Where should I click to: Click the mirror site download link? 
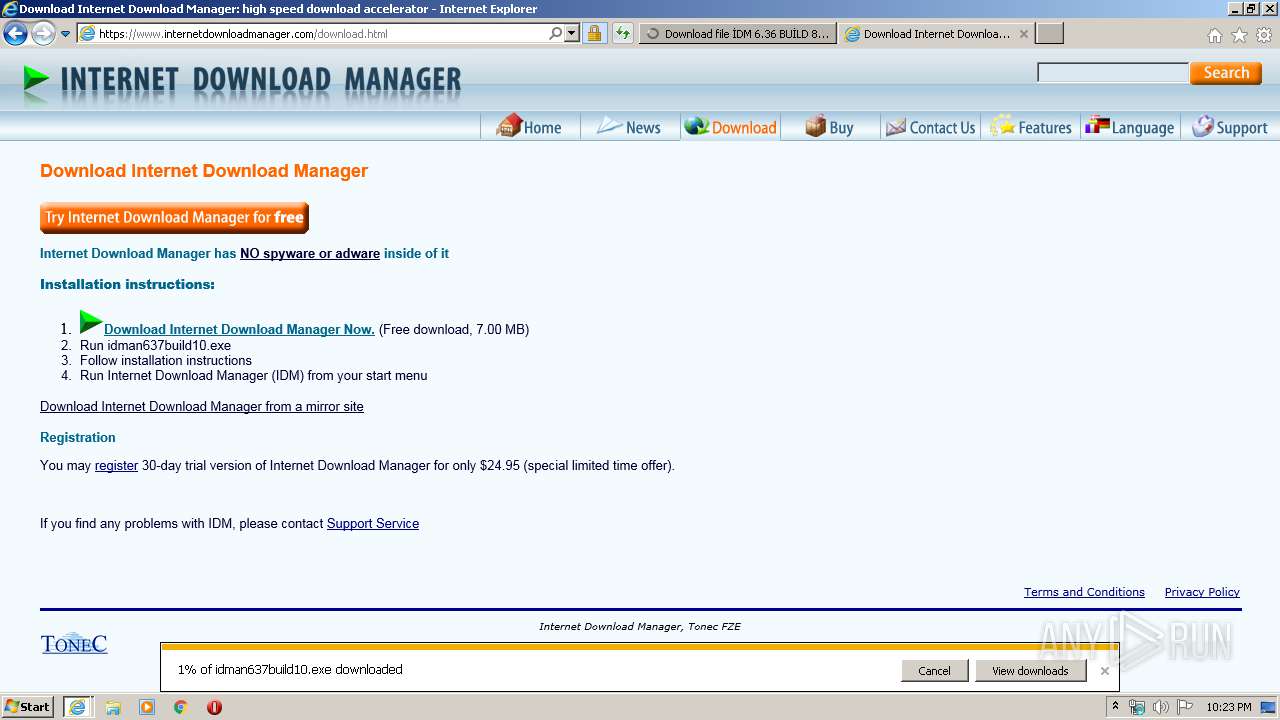202,406
